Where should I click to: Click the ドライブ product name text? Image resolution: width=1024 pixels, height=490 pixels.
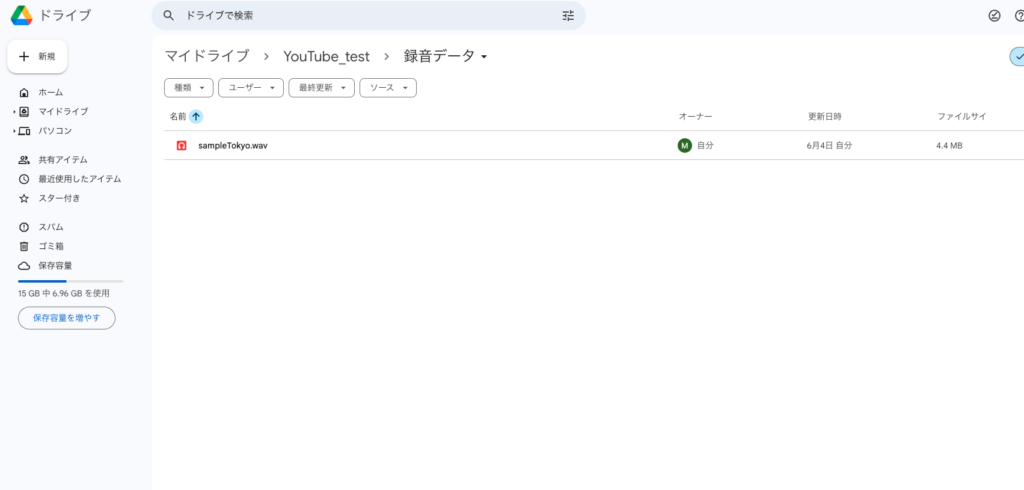click(x=65, y=15)
